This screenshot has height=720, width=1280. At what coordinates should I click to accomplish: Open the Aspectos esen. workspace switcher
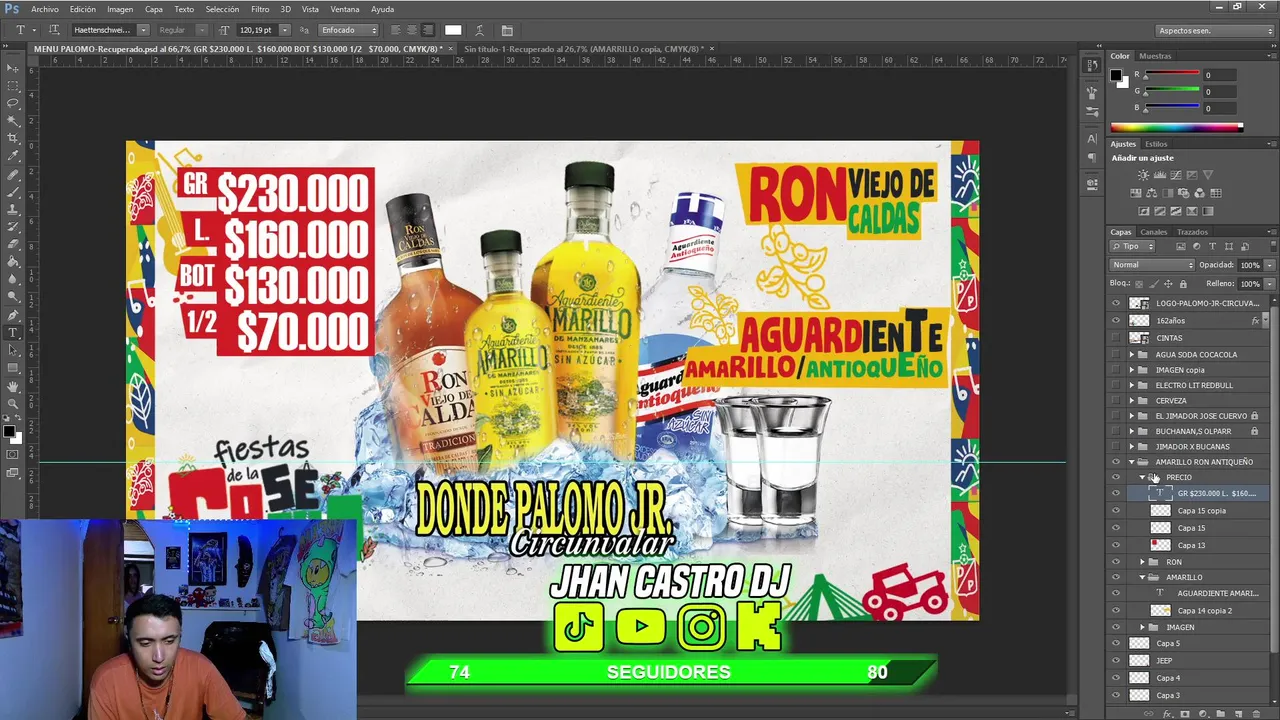pyautogui.click(x=1215, y=30)
